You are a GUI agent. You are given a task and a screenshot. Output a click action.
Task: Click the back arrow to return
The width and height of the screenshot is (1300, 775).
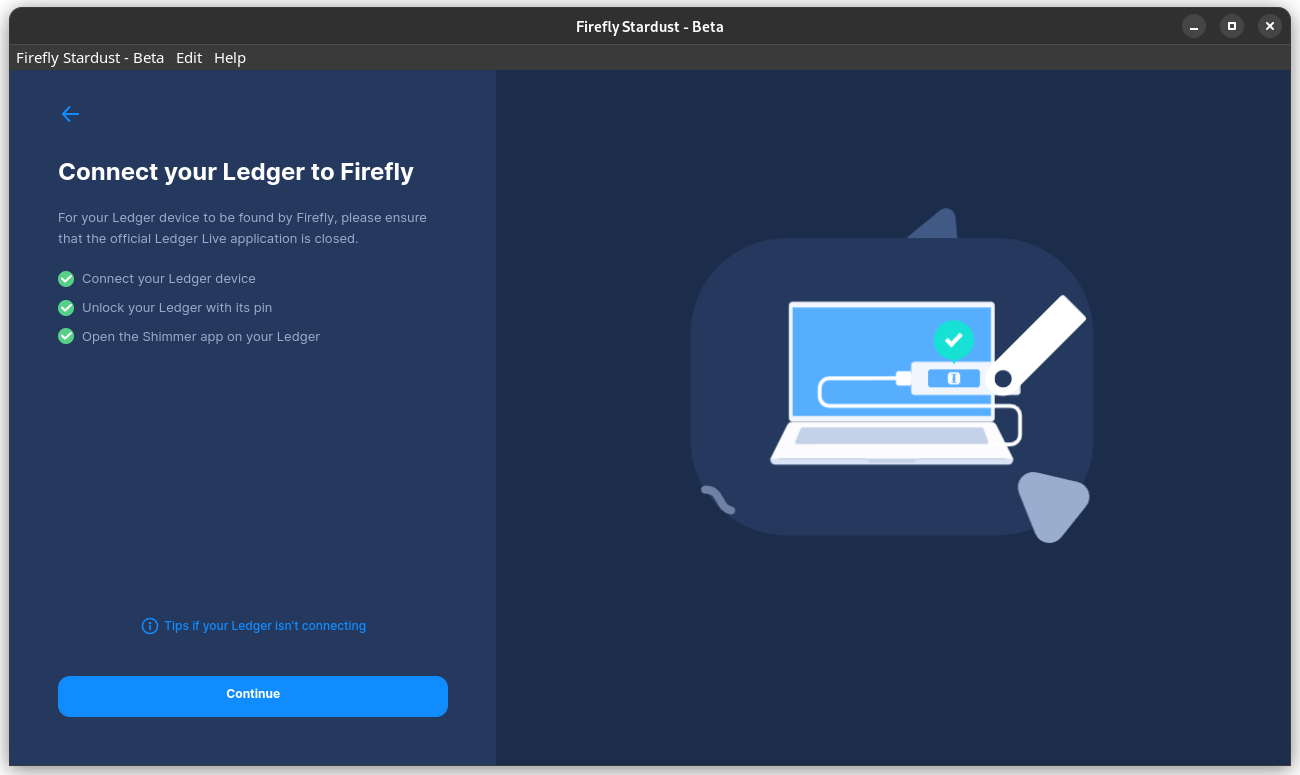pyautogui.click(x=70, y=114)
